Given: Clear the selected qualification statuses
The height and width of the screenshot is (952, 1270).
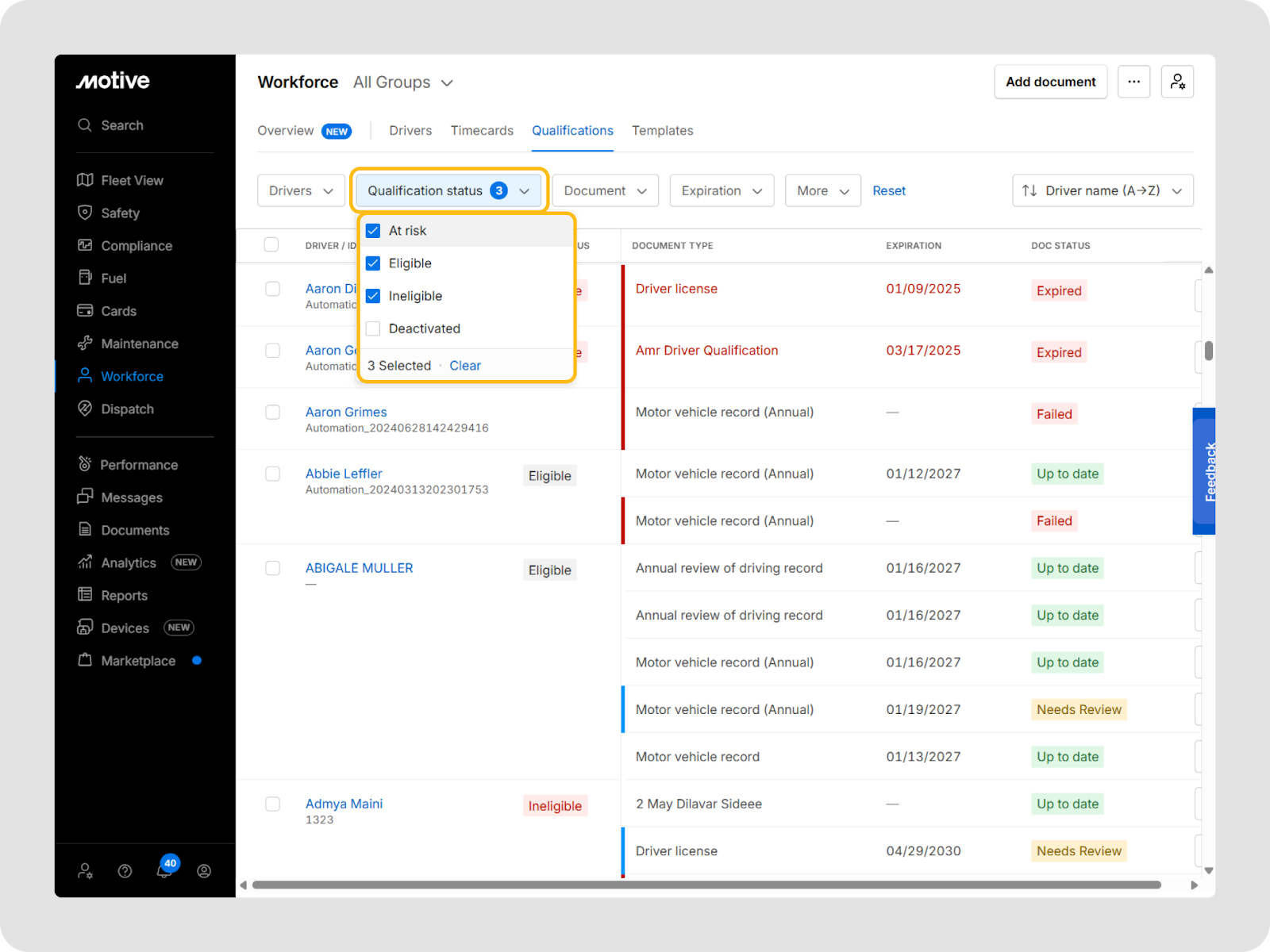Looking at the screenshot, I should 464,366.
